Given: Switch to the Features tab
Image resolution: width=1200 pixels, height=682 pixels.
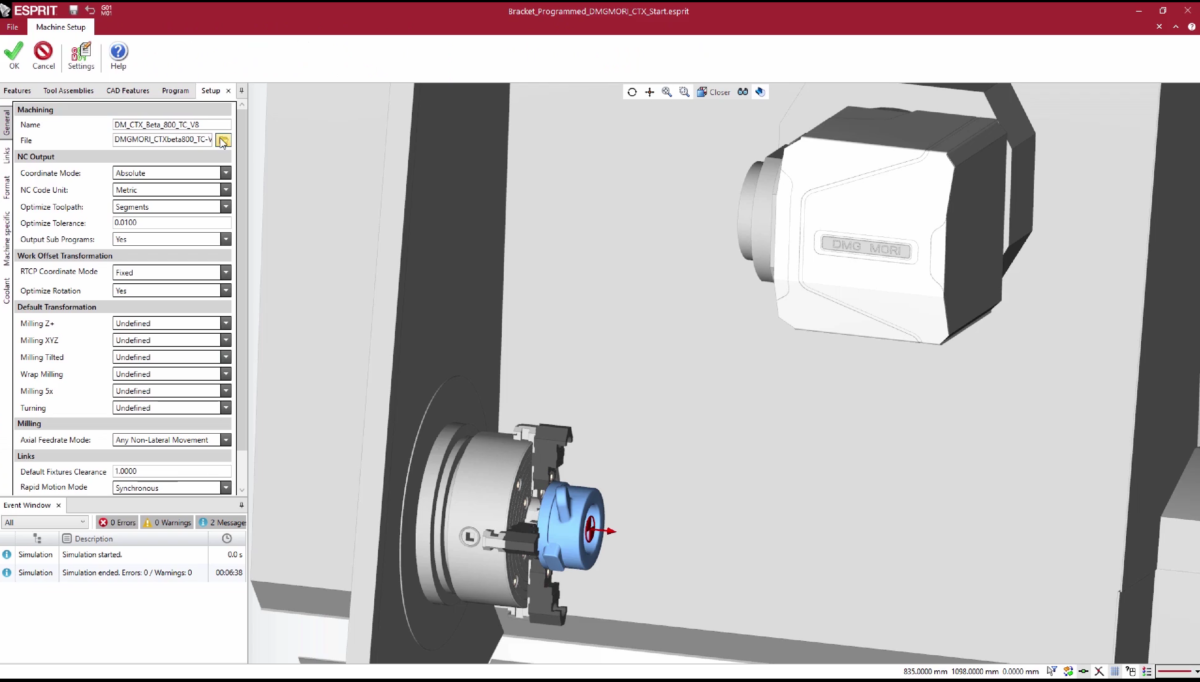Looking at the screenshot, I should 17,91.
